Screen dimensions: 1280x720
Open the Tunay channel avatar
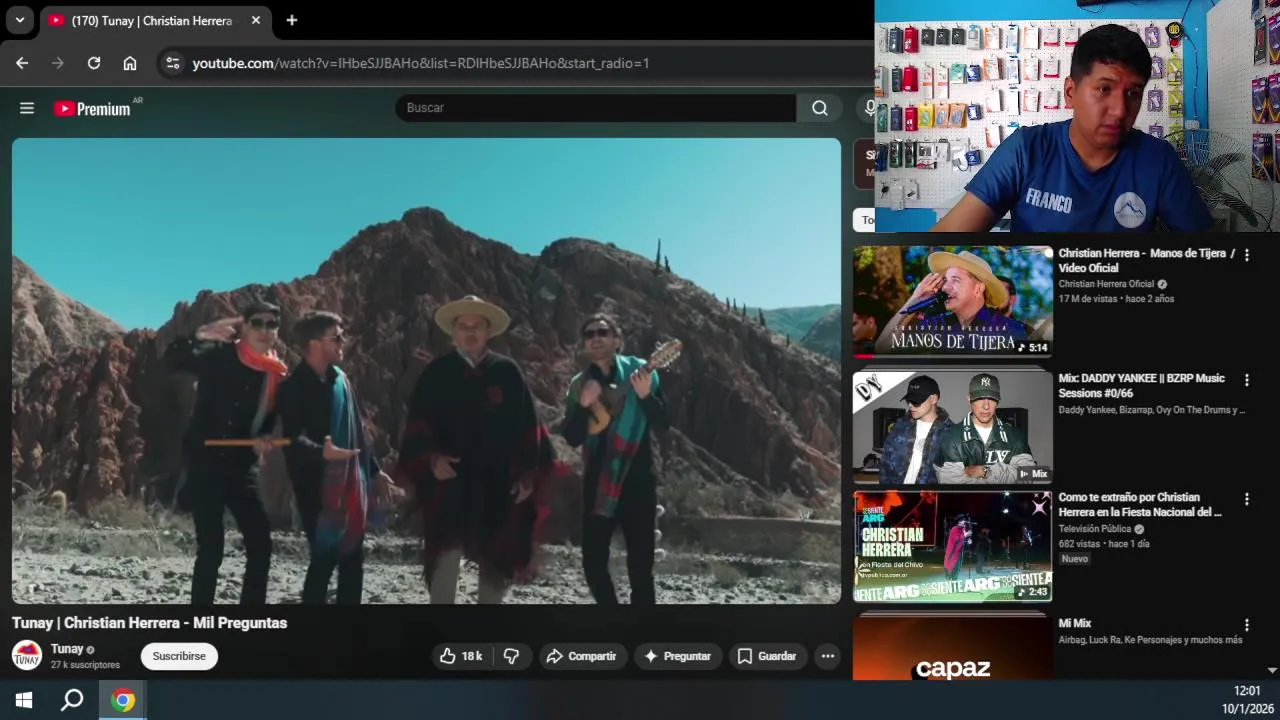pos(27,655)
